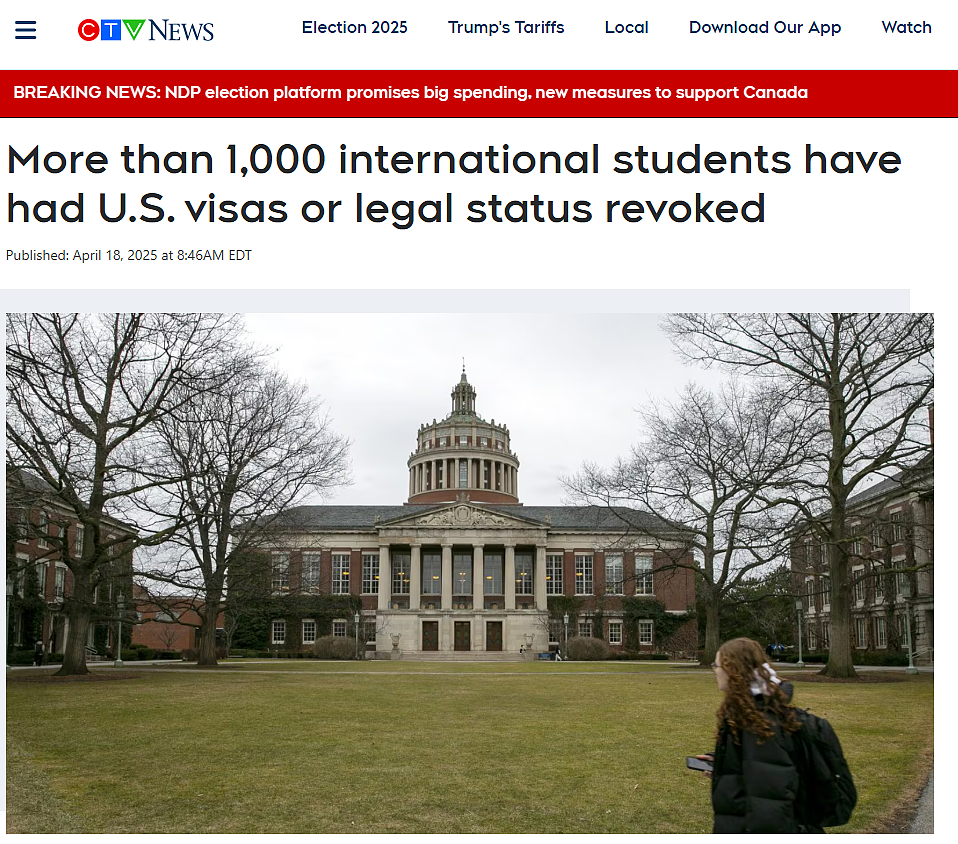958x844 pixels.
Task: Click the international students visa headline
Action: click(x=453, y=183)
